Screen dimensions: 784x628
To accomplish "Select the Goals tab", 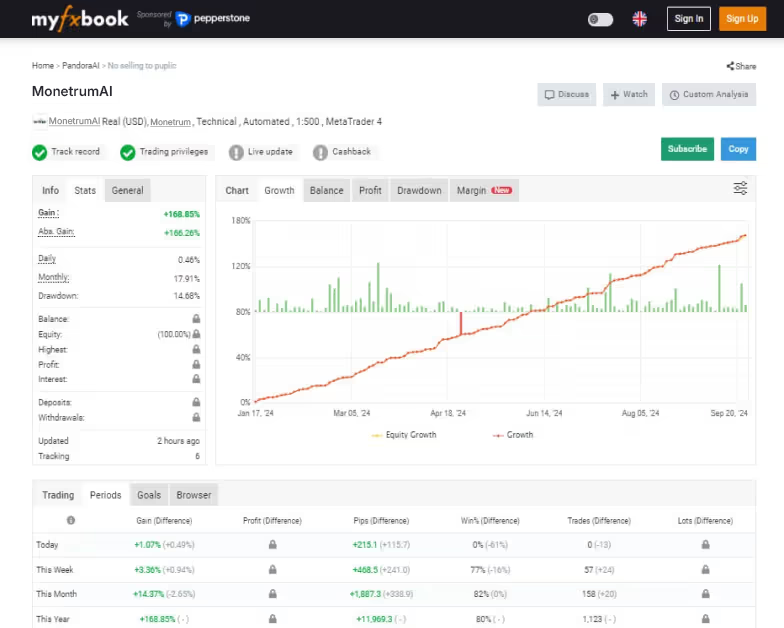I will coord(149,495).
